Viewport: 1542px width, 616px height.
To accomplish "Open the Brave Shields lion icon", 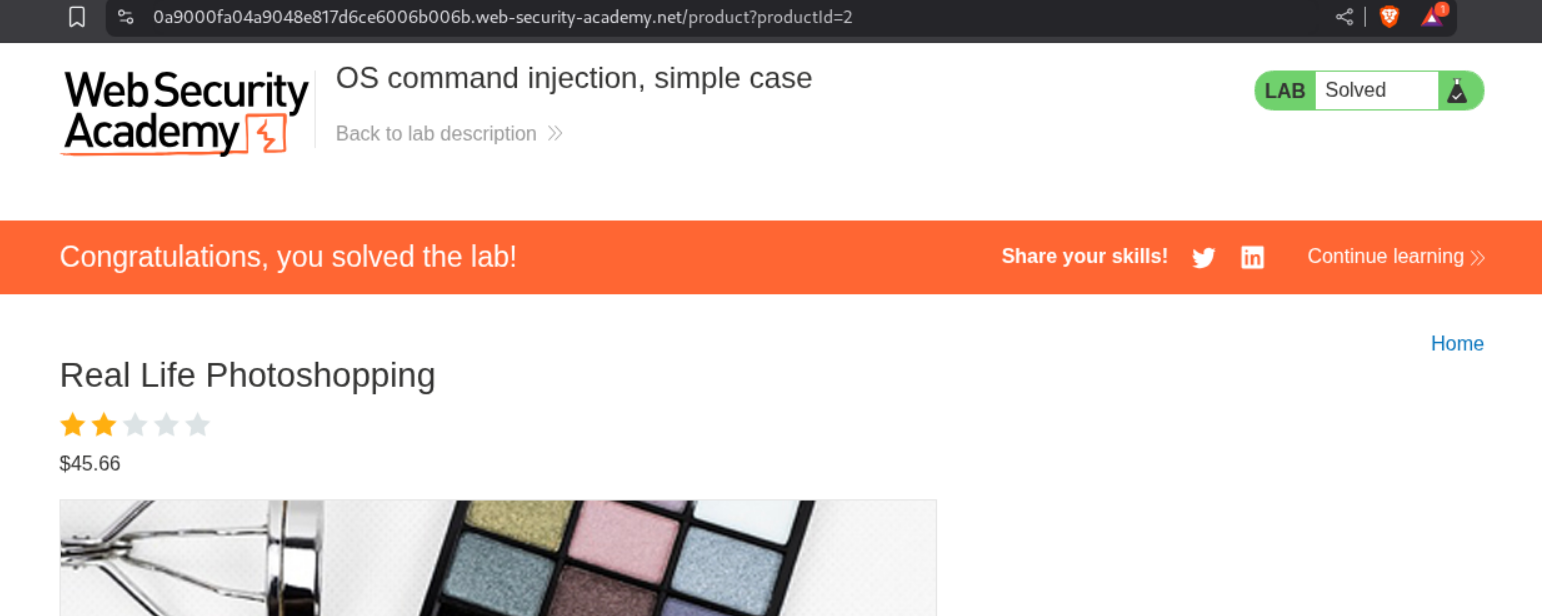I will click(1389, 17).
